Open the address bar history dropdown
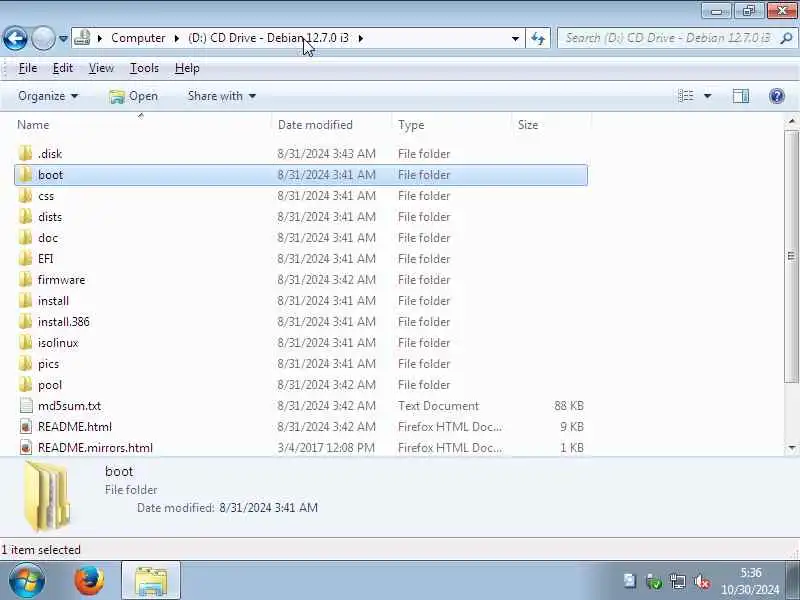The image size is (800, 600). [x=515, y=38]
